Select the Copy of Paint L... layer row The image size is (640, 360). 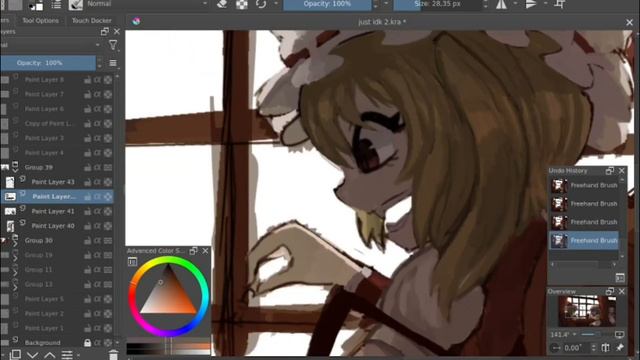click(57, 123)
